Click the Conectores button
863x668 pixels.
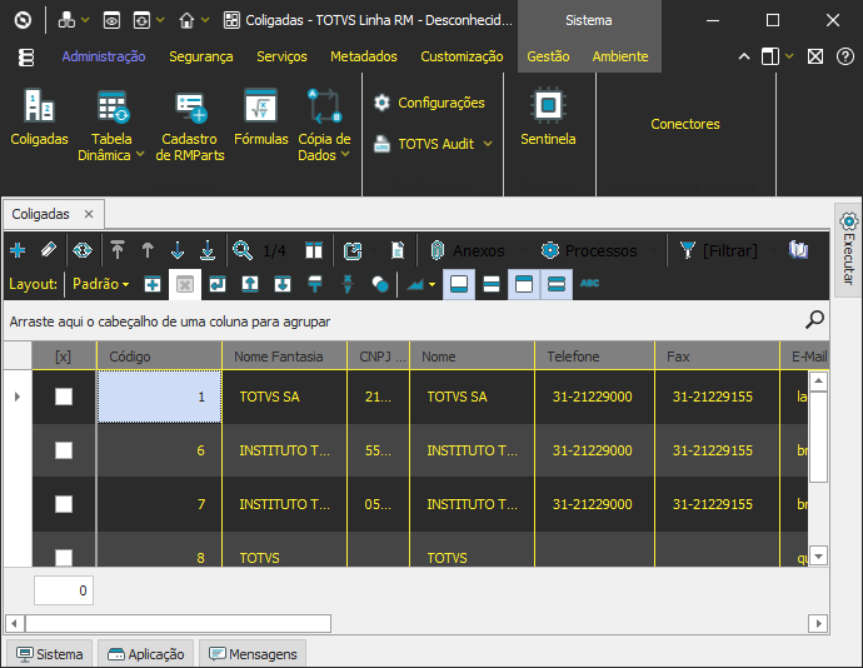(685, 124)
